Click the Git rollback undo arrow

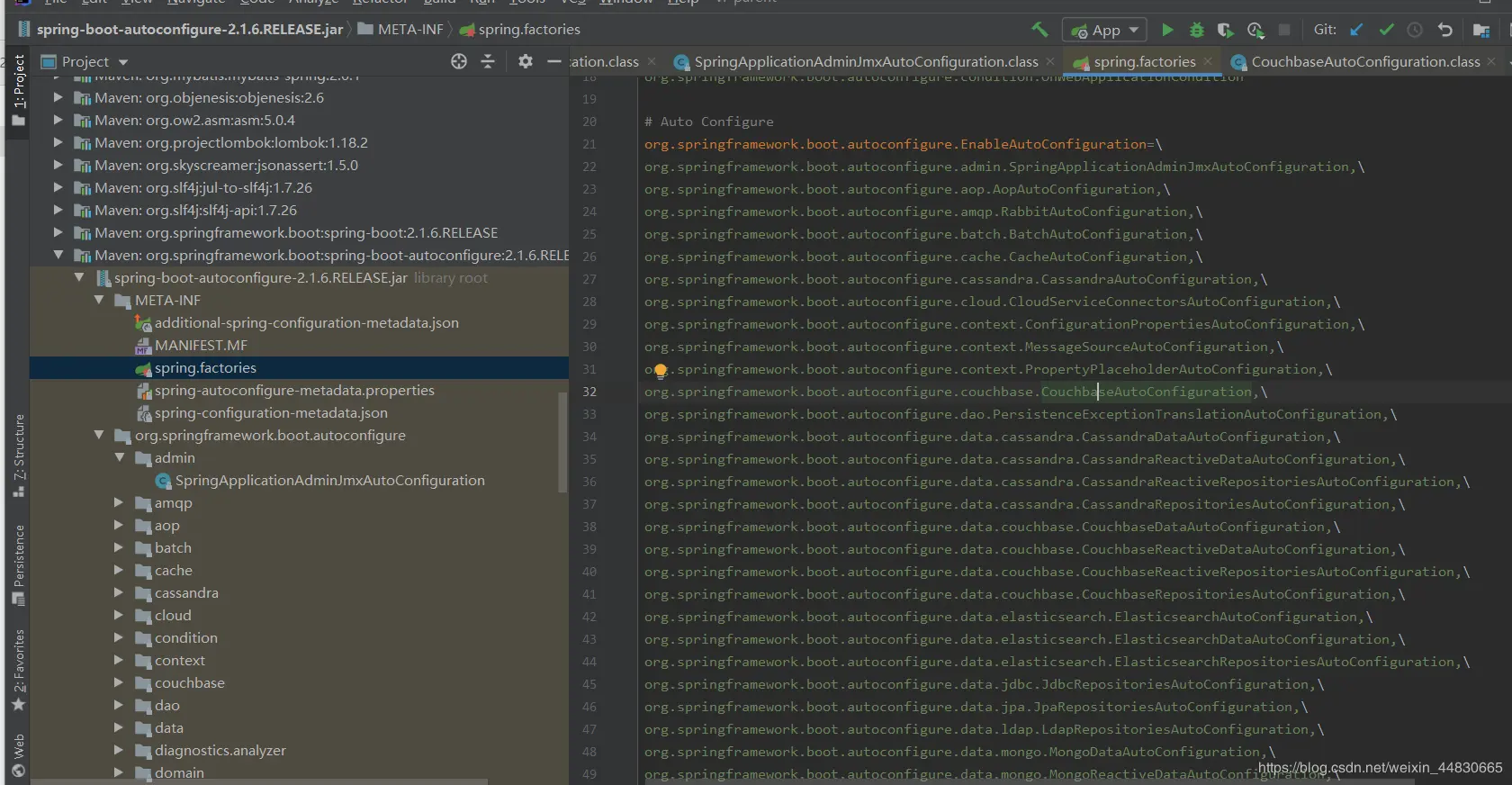(1445, 30)
